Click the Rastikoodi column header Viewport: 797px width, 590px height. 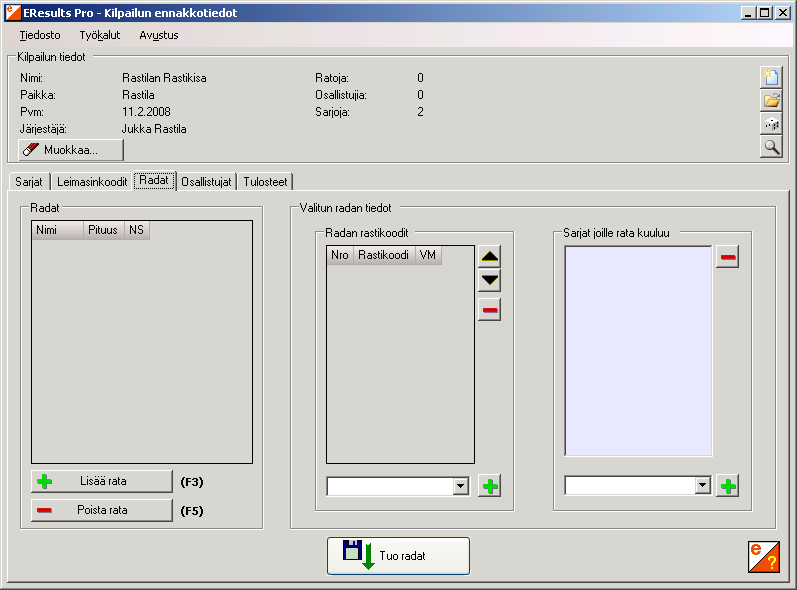tap(384, 255)
